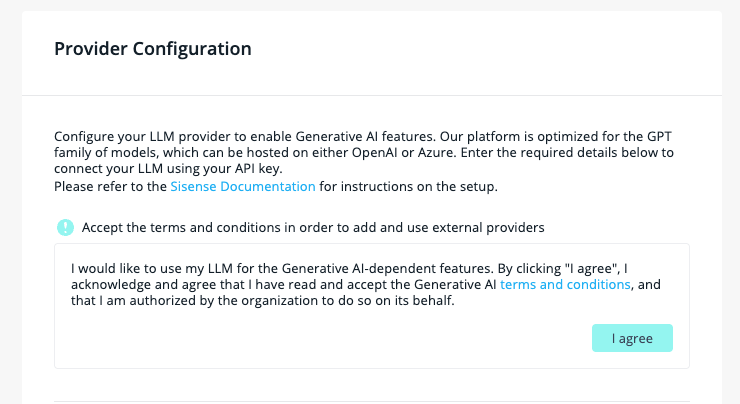Click the "for instructions on the setup" text
The width and height of the screenshot is (740, 404).
(408, 186)
